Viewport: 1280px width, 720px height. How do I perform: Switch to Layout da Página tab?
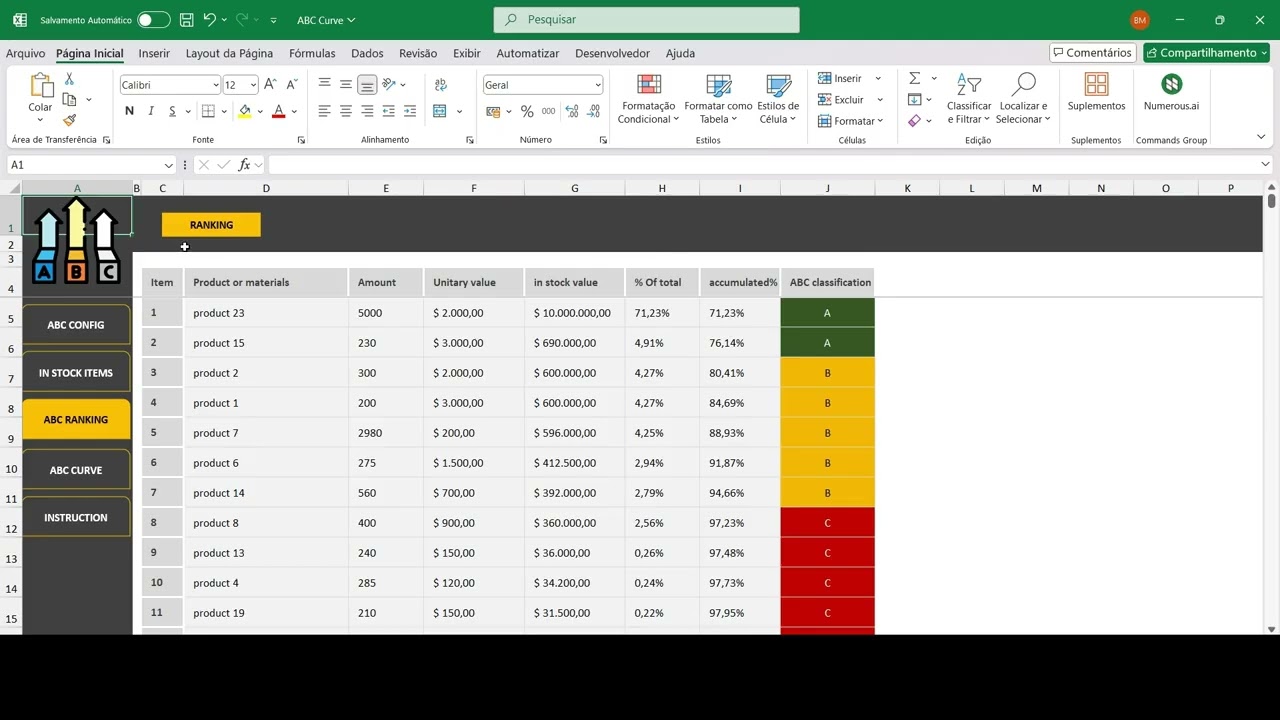click(229, 54)
